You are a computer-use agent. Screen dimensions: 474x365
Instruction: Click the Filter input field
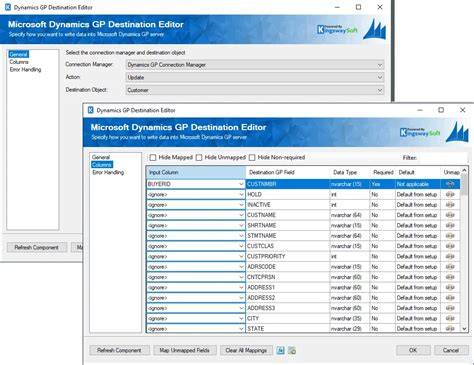pos(442,157)
